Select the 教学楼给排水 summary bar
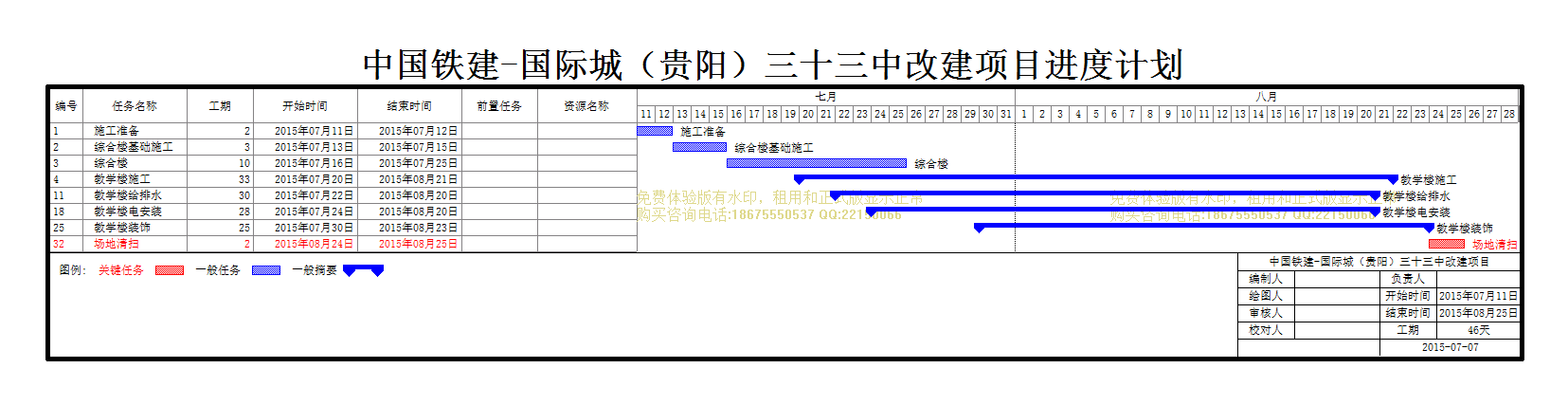 [x=1105, y=194]
